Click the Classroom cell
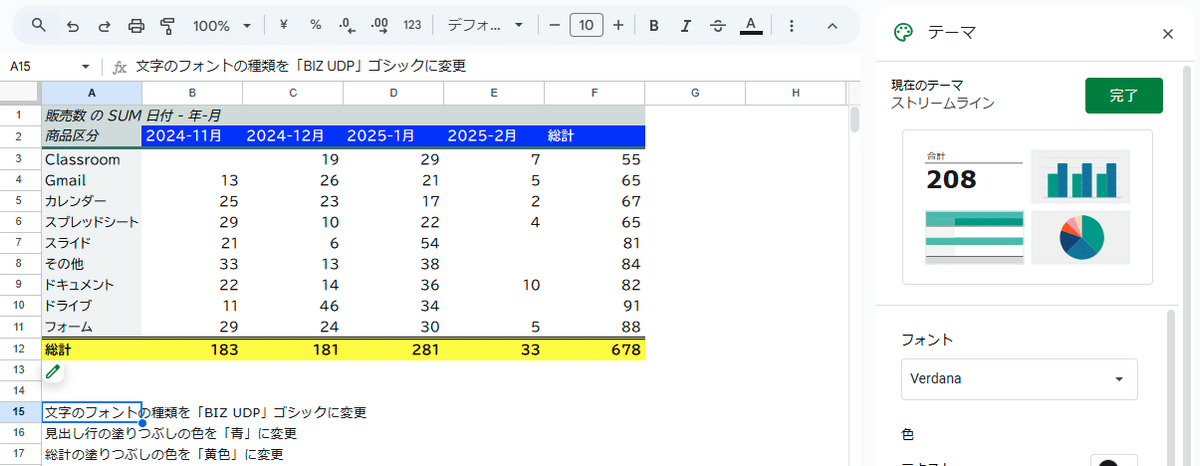Image resolution: width=1200 pixels, height=466 pixels. [92, 159]
